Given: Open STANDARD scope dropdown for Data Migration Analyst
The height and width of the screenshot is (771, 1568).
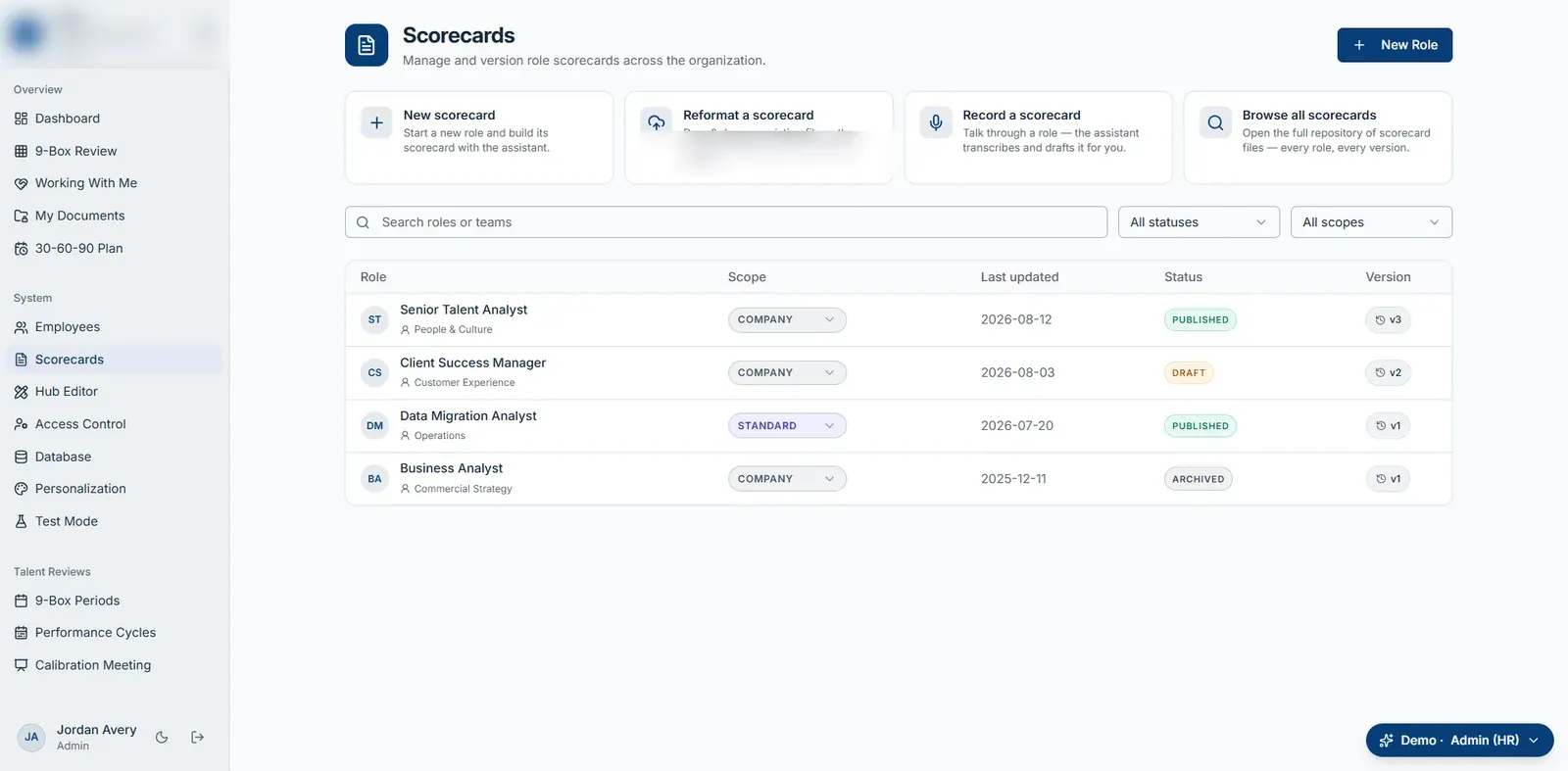Looking at the screenshot, I should coord(787,426).
